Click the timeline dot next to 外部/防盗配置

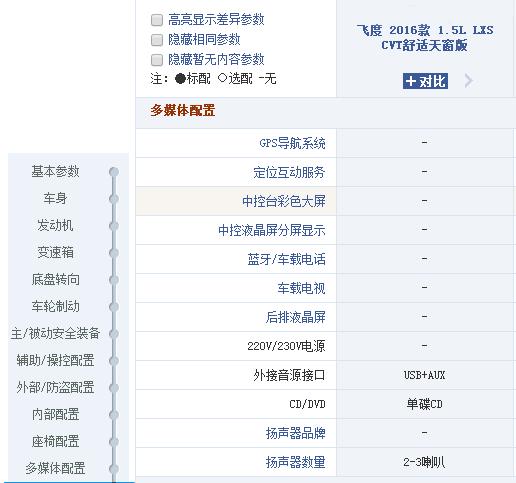114,388
